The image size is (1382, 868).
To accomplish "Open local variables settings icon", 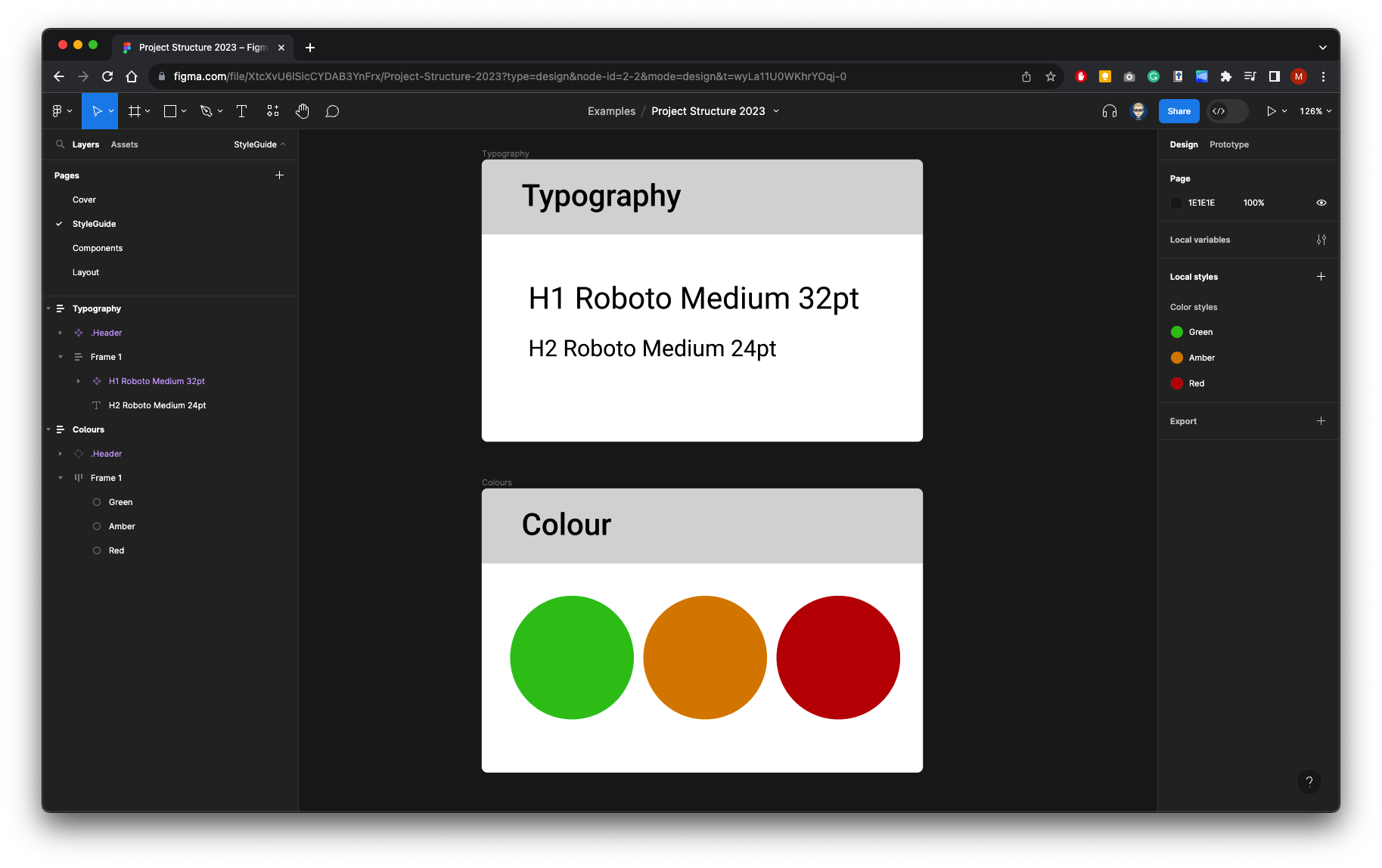I will tap(1321, 240).
